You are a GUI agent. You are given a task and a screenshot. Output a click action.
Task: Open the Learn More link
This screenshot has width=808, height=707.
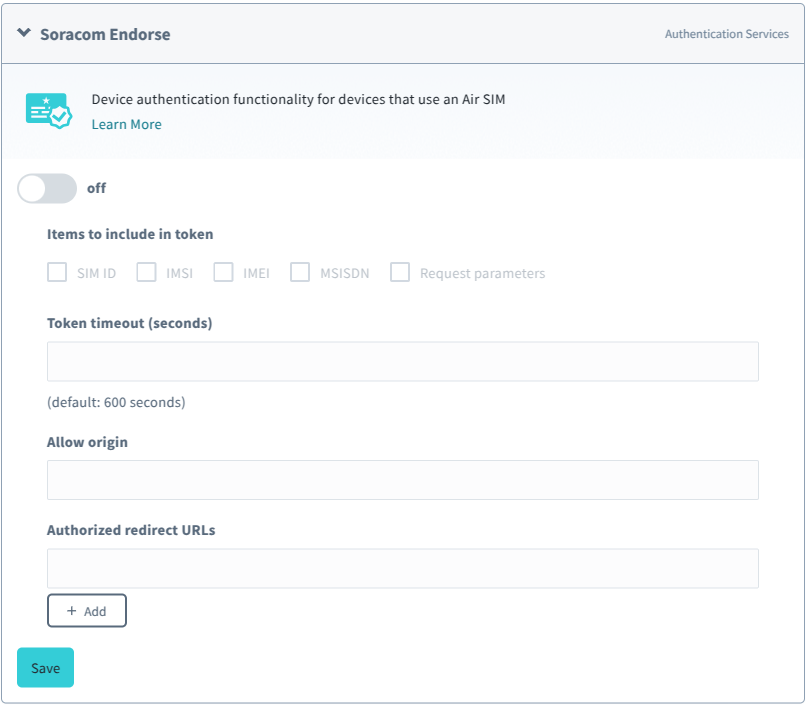point(126,124)
